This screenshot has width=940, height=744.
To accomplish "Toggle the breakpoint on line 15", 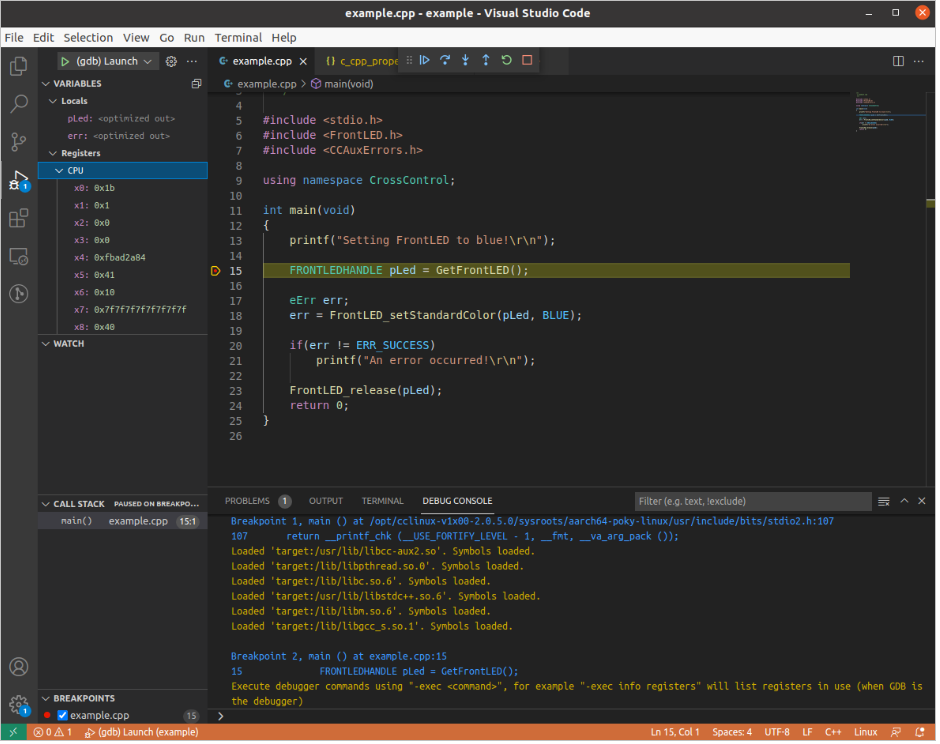I will [x=215, y=271].
